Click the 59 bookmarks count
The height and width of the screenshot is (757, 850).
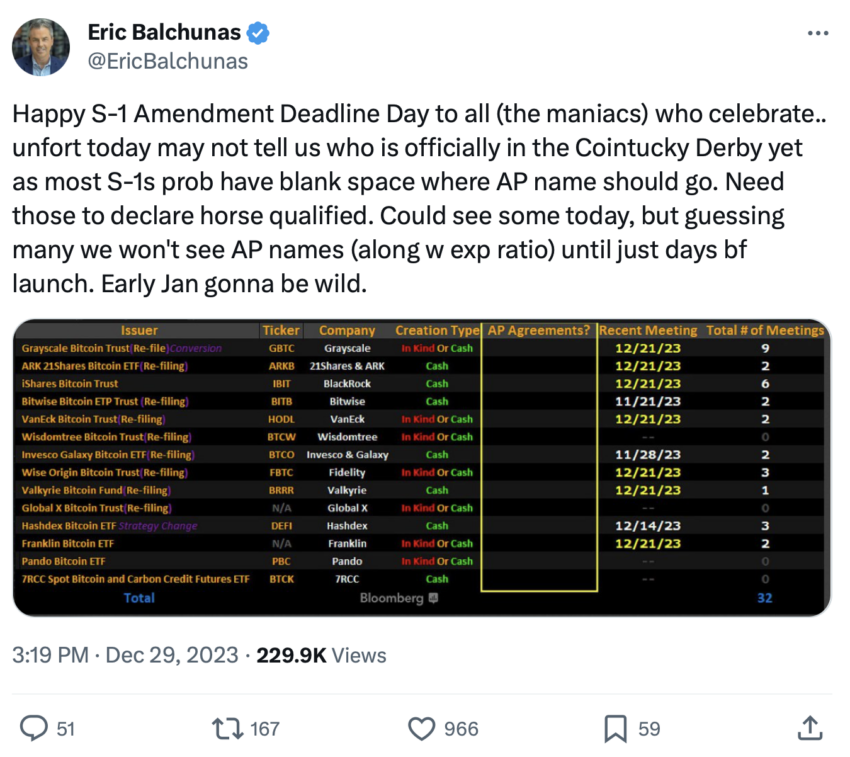pos(649,729)
